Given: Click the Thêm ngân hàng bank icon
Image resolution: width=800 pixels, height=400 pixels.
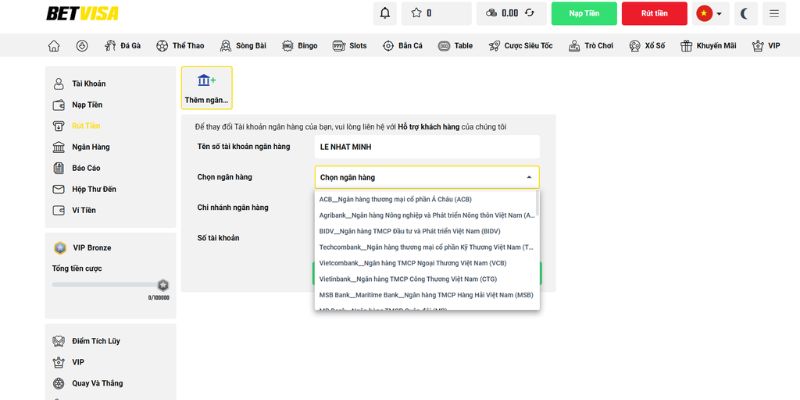Looking at the screenshot, I should (x=206, y=81).
